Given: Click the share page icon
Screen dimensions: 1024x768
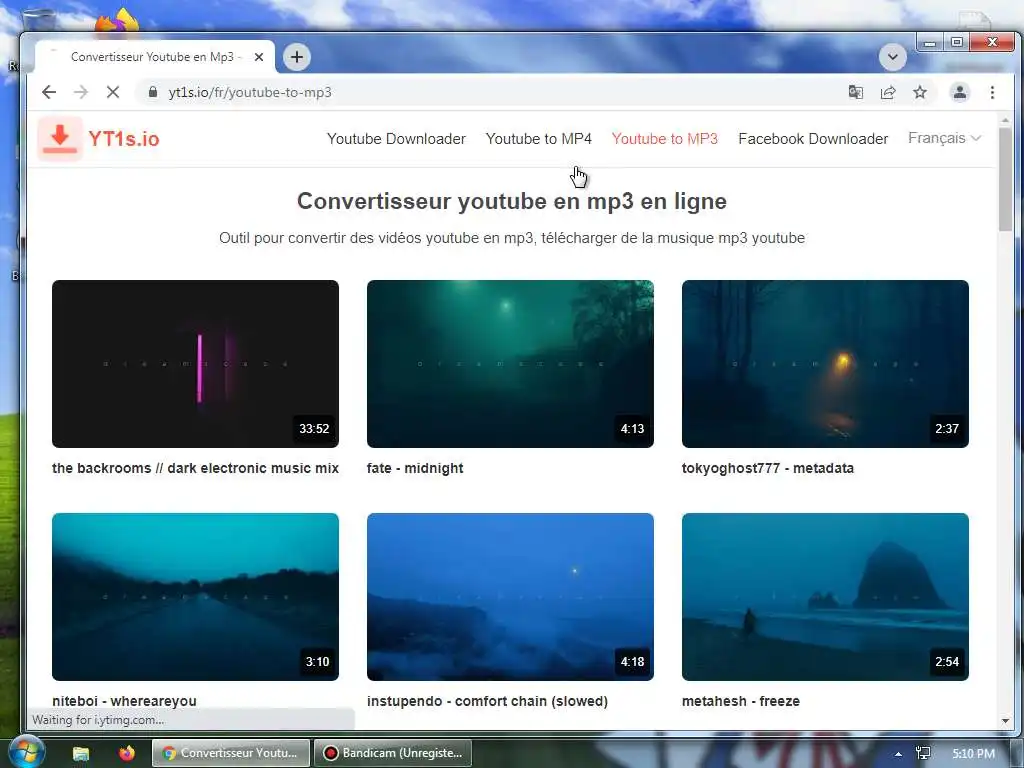Looking at the screenshot, I should [x=888, y=92].
